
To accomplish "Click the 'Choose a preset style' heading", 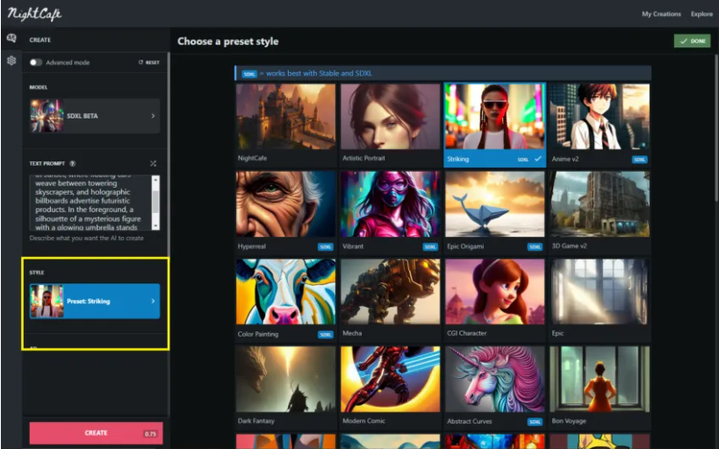I will (x=228, y=41).
